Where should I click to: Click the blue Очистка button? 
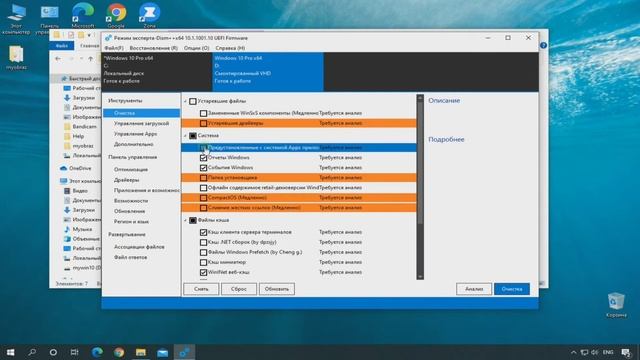[512, 289]
